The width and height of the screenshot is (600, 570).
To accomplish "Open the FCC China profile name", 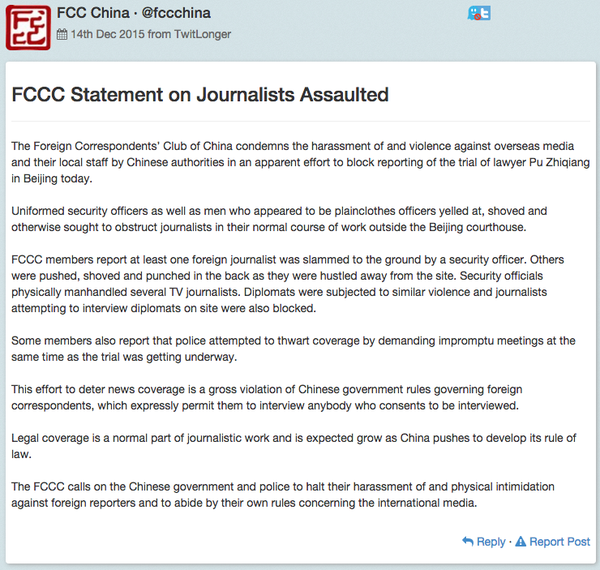I will (x=91, y=13).
